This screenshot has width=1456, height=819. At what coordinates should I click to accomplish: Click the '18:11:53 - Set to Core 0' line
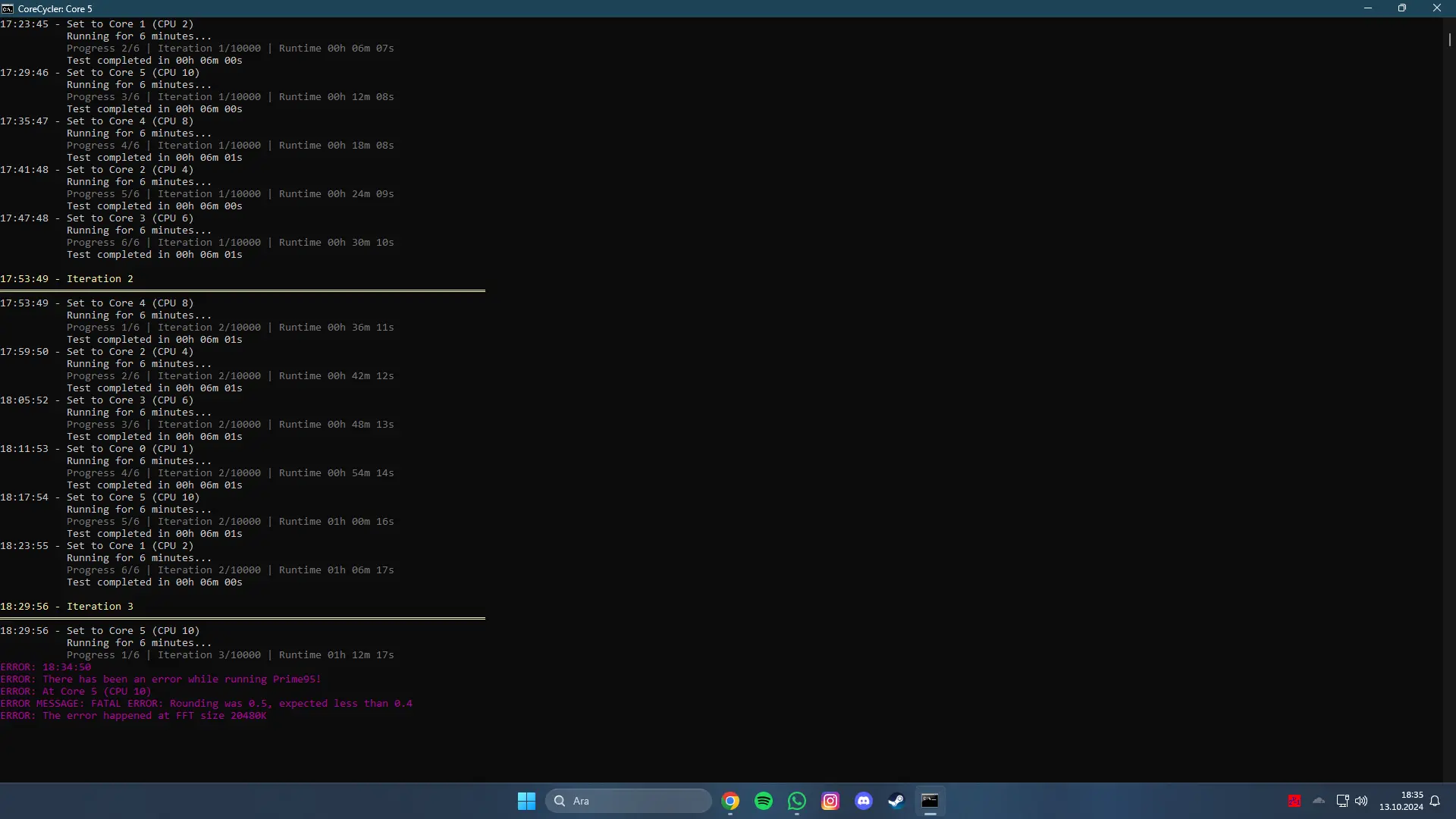[x=97, y=449]
